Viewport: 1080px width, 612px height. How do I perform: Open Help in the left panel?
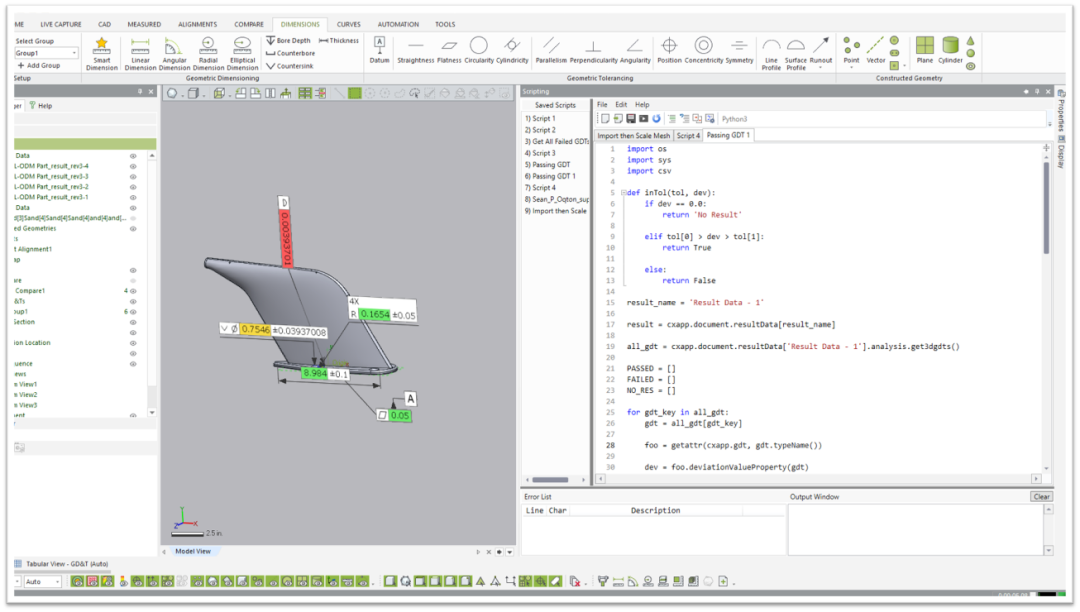click(41, 106)
